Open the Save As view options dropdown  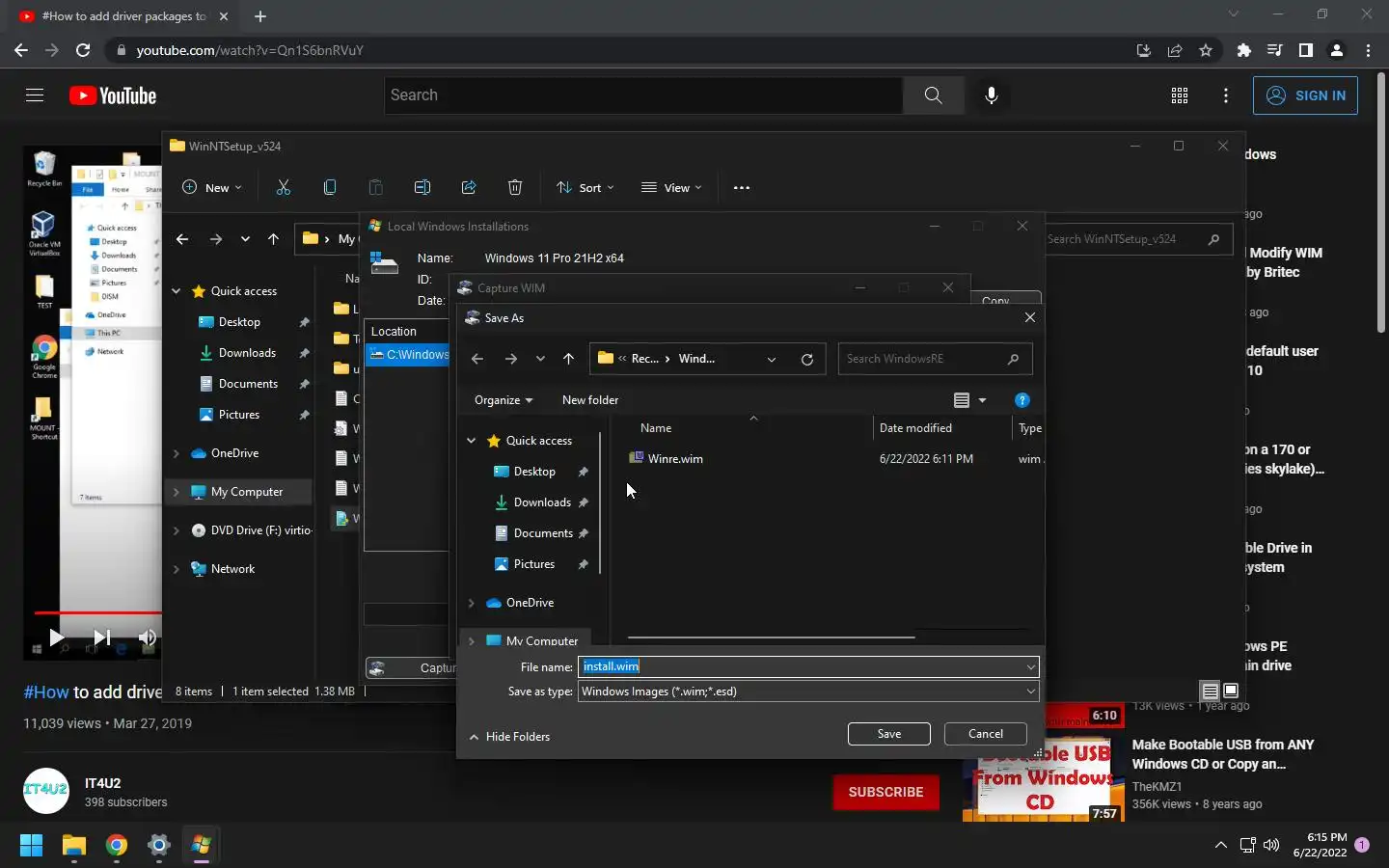coord(983,400)
